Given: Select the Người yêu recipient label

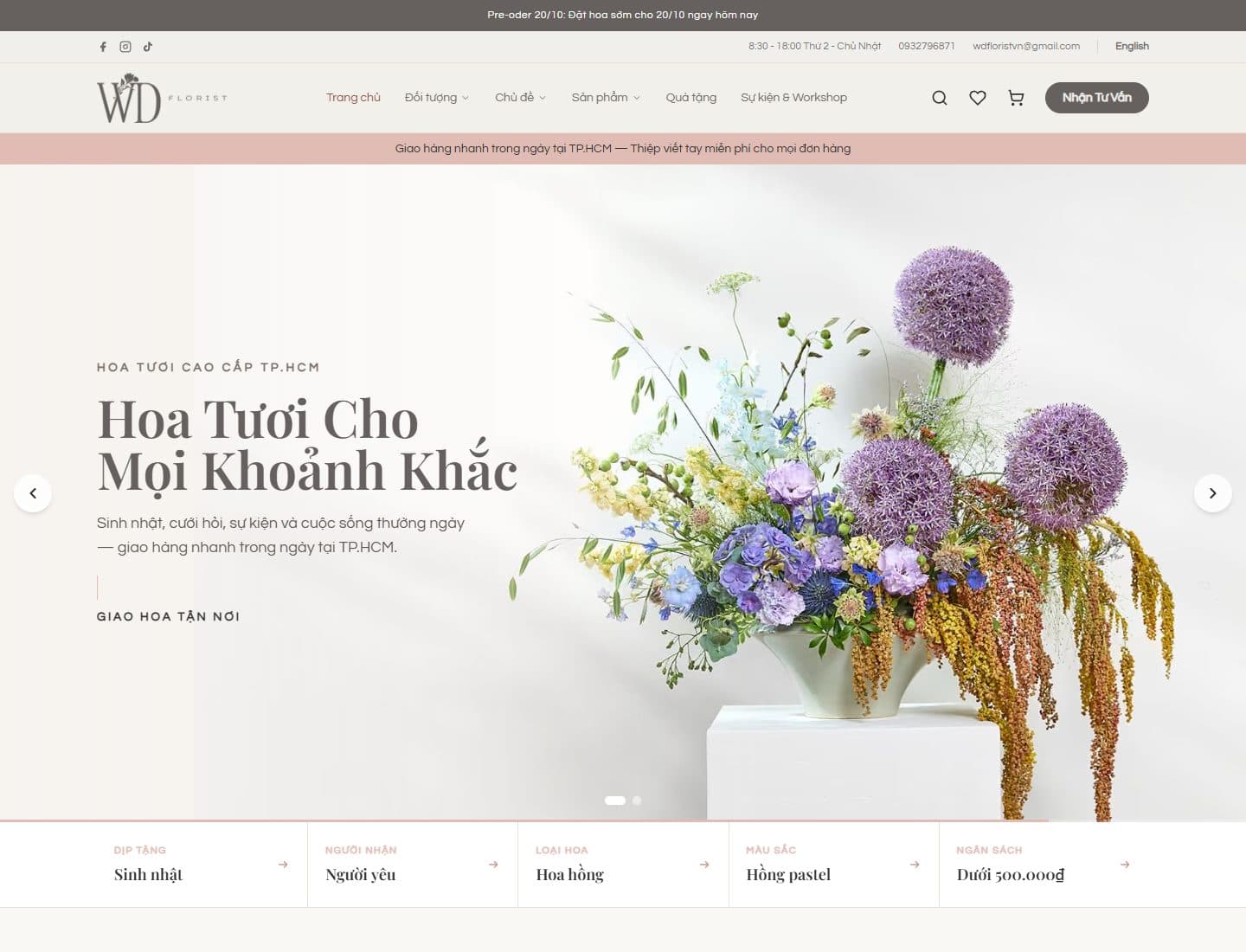Looking at the screenshot, I should pos(360,875).
